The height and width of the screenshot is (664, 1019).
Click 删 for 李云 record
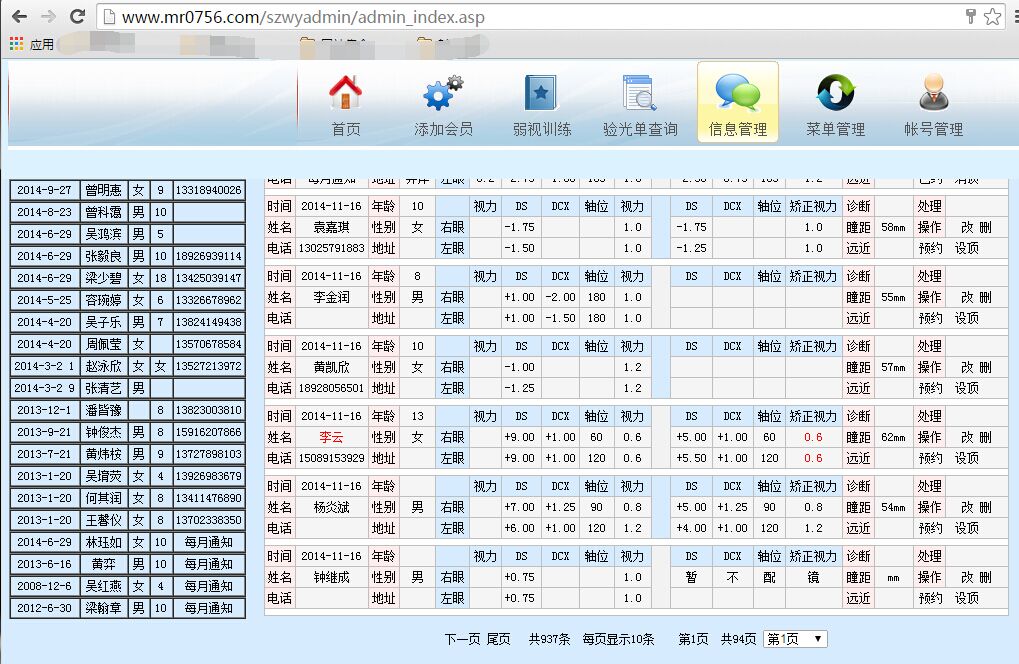pos(985,437)
